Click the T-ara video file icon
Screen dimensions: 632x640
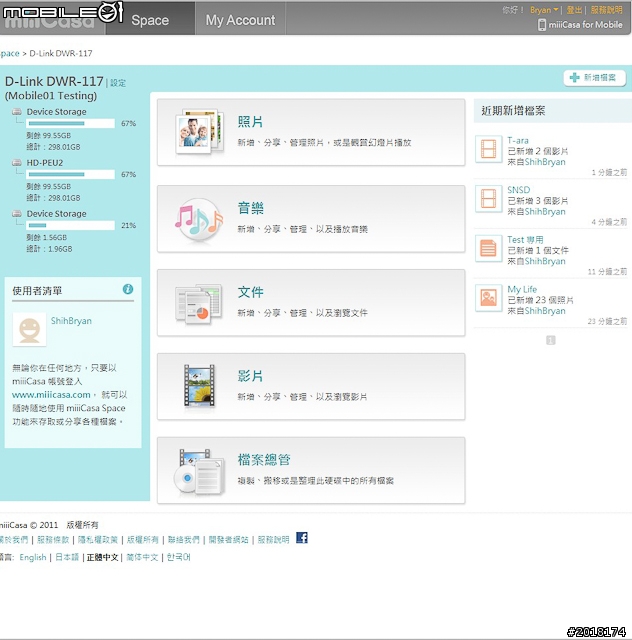pos(488,149)
